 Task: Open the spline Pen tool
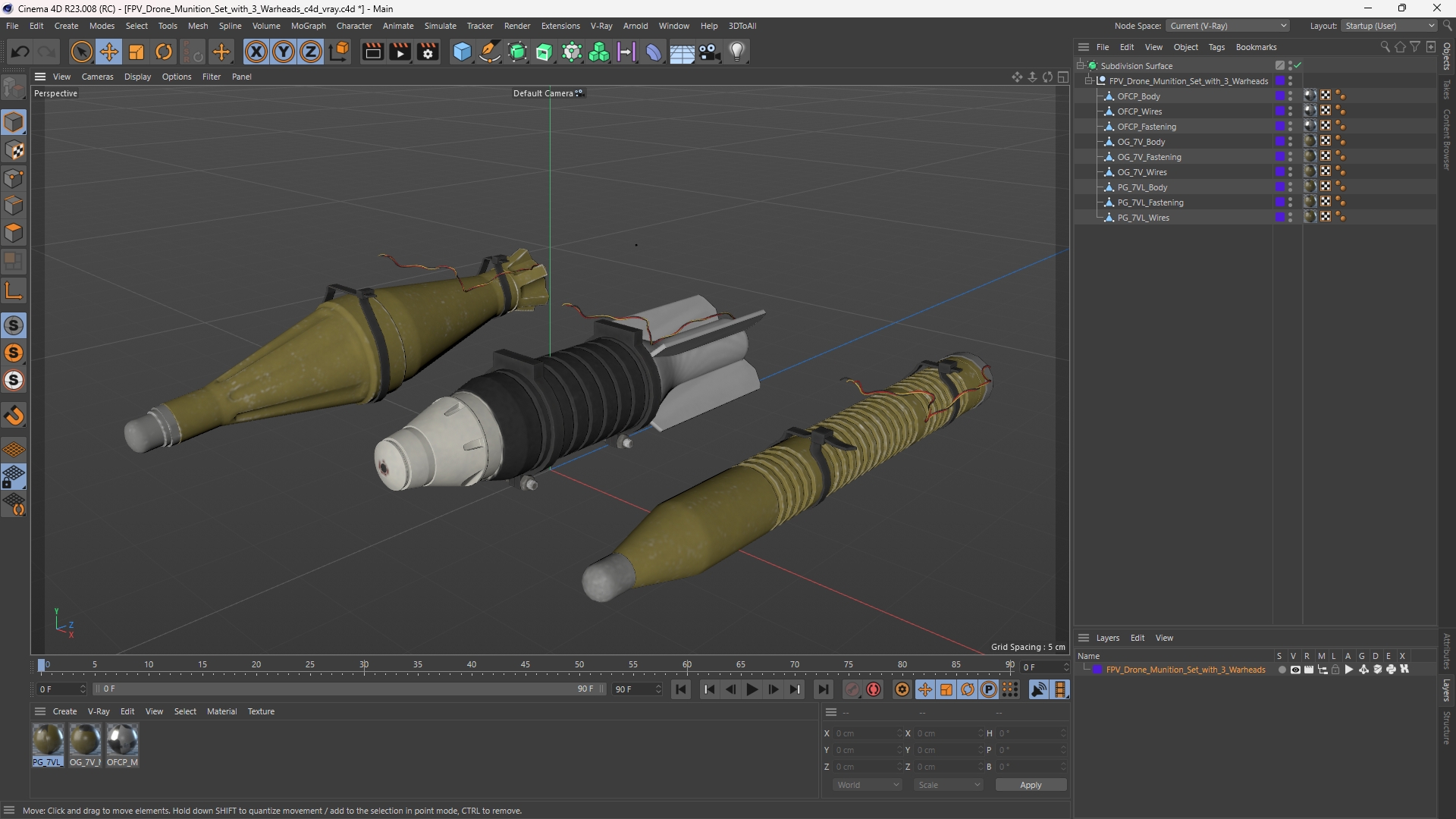(x=490, y=52)
